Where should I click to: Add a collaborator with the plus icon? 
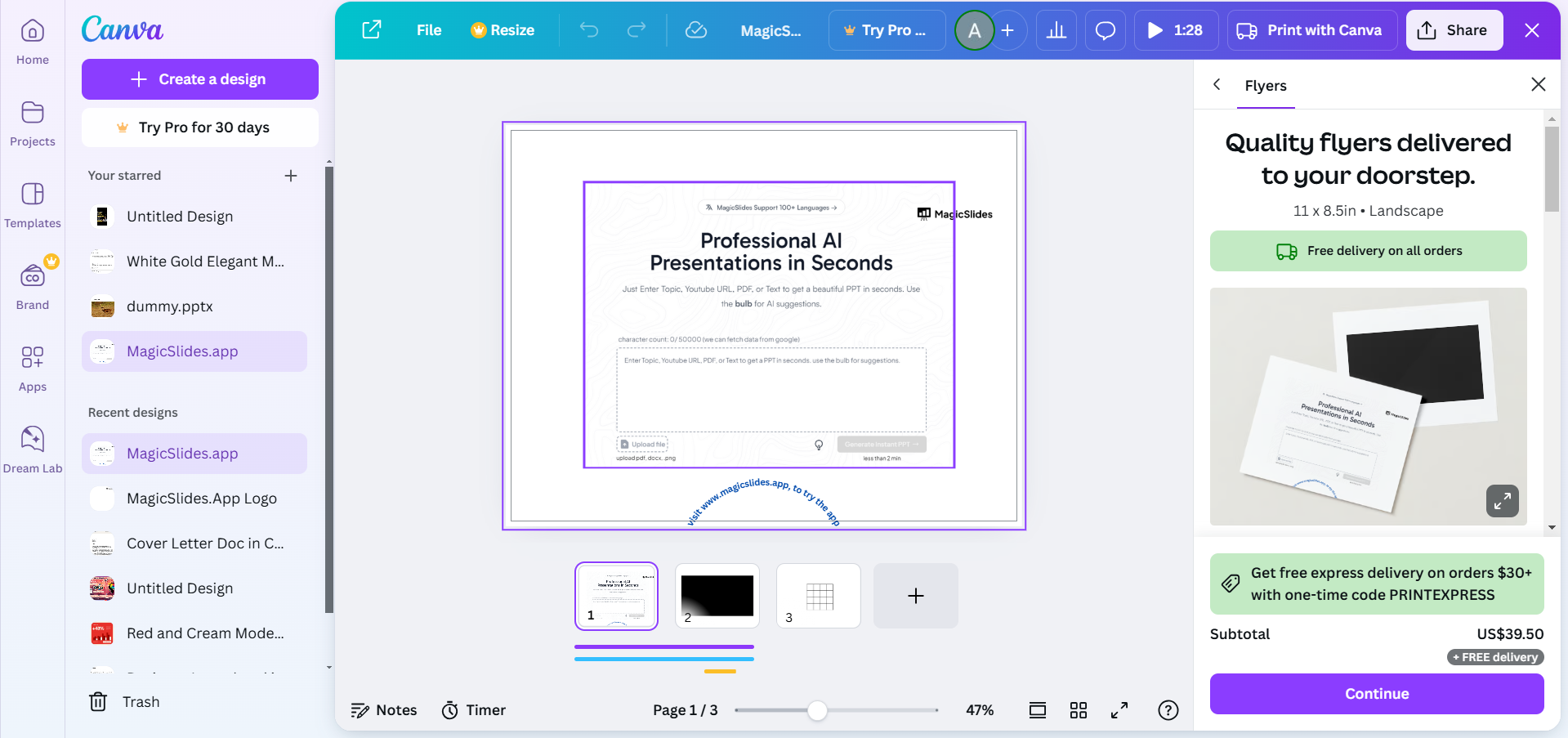pos(1008,30)
